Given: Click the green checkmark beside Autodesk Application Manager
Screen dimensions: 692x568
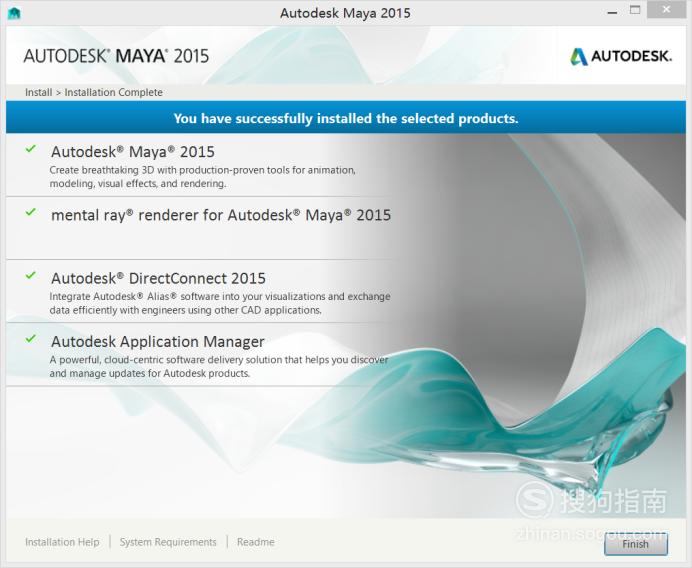Looking at the screenshot, I should tap(30, 339).
